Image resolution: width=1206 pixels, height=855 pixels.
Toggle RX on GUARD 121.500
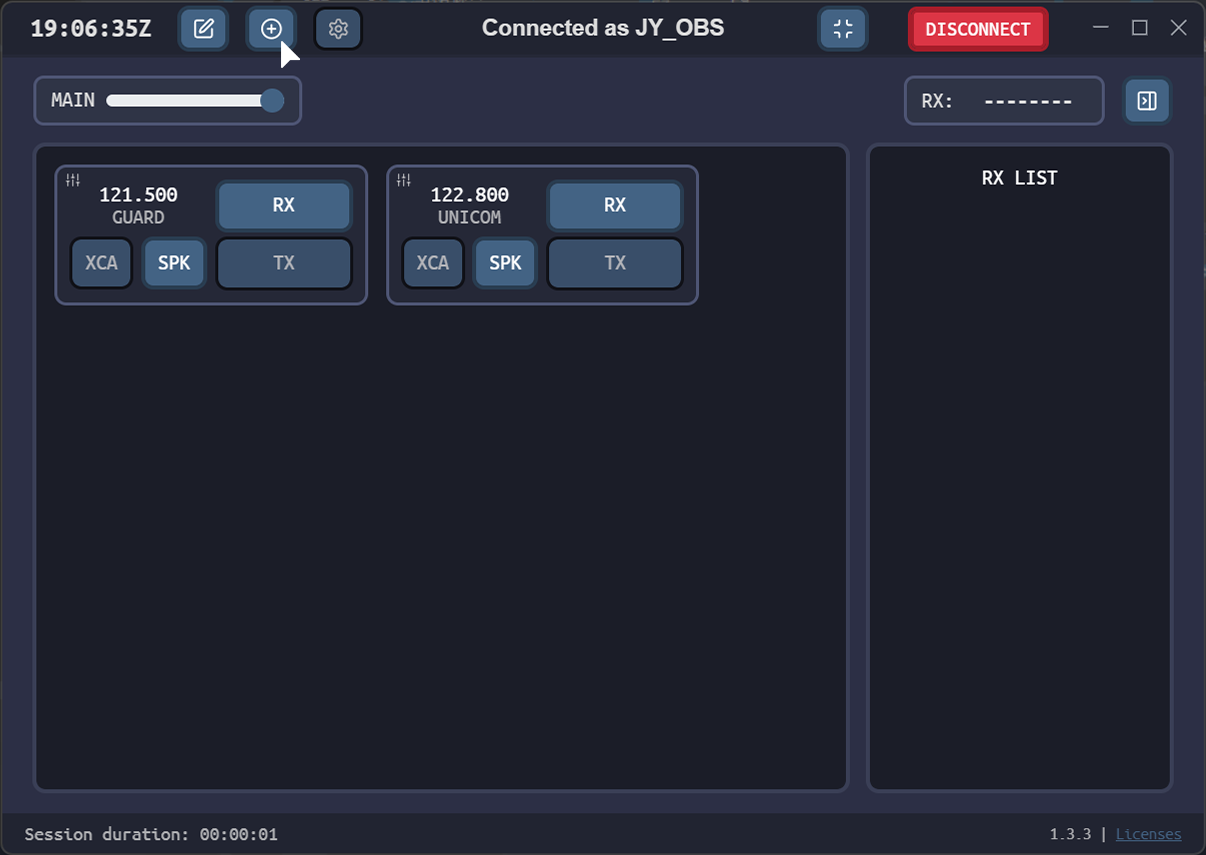click(284, 205)
